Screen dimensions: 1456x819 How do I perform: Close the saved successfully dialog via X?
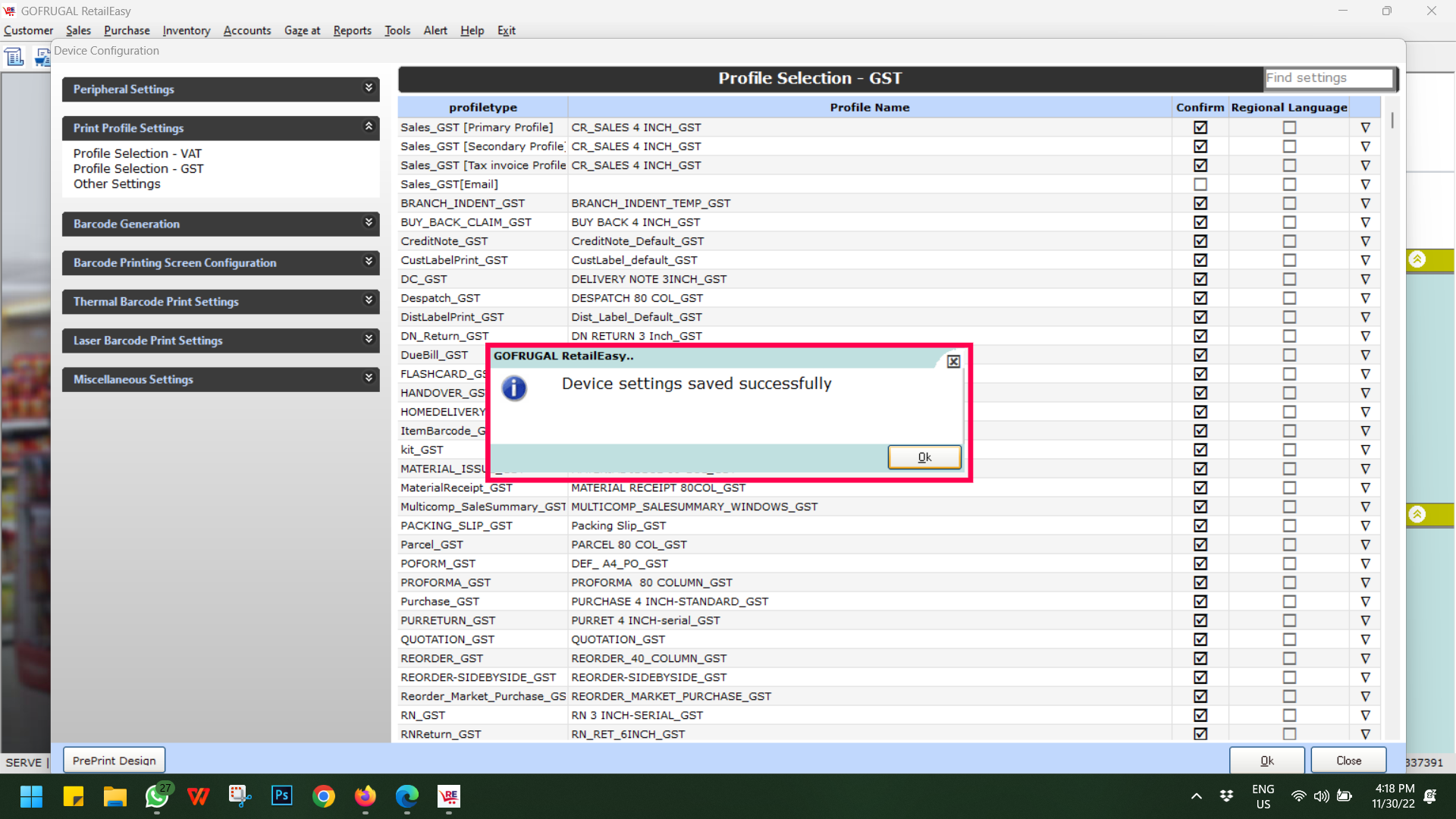point(953,362)
